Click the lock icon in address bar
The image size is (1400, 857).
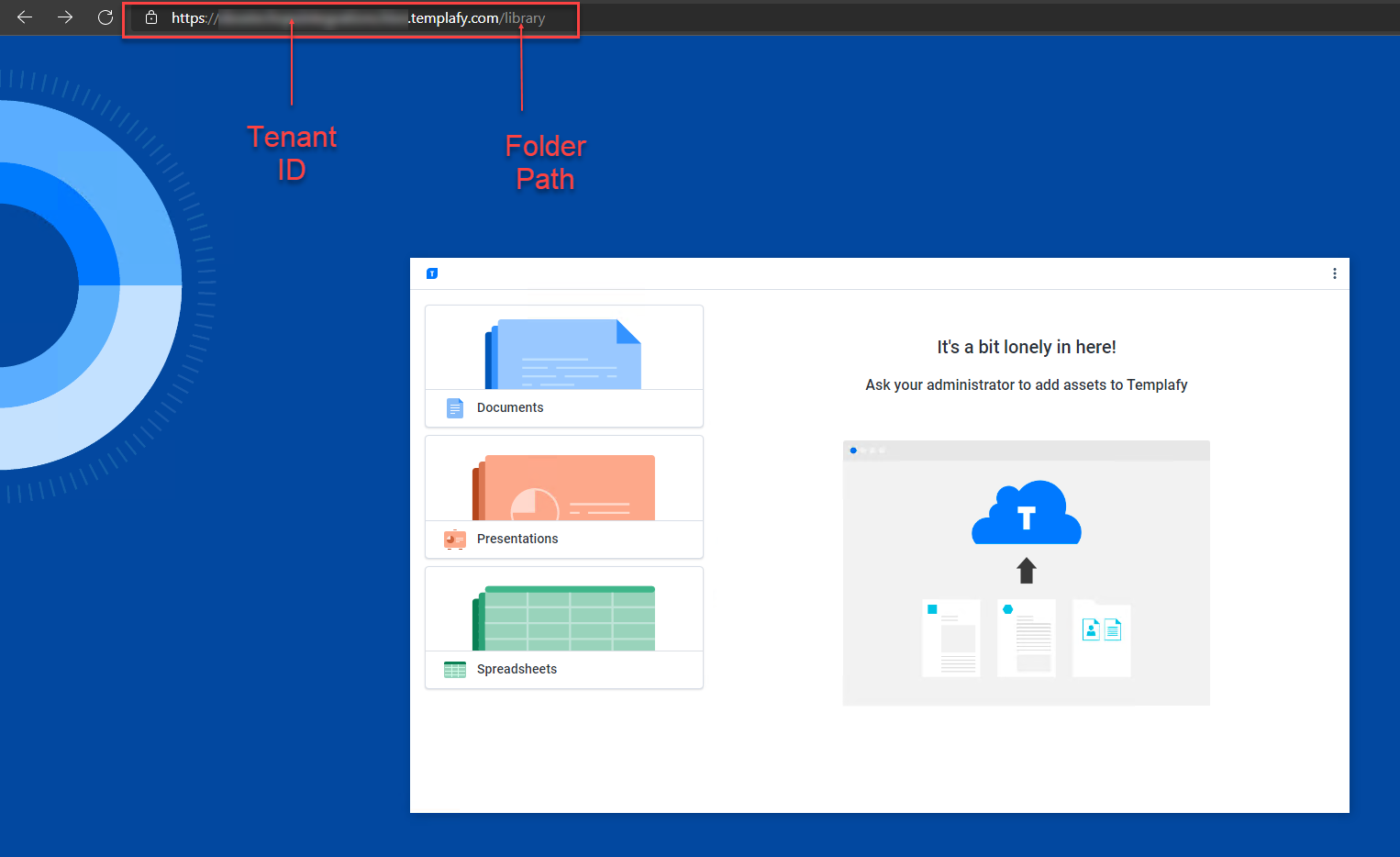(x=151, y=17)
